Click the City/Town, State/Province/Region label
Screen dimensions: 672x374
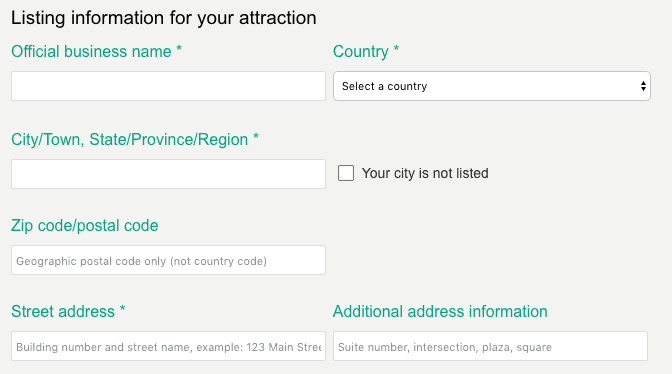click(x=129, y=140)
